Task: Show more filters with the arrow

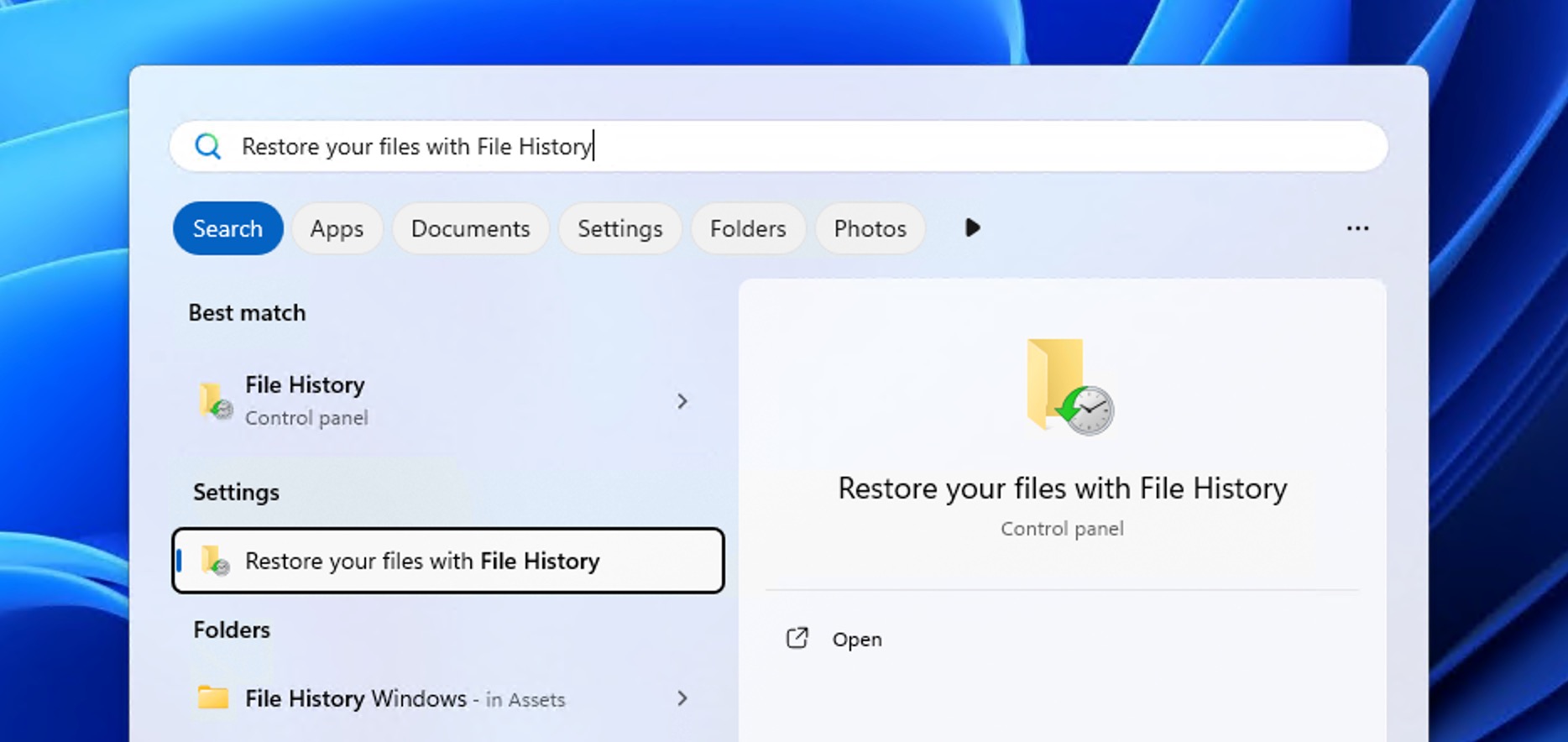Action: pos(972,228)
